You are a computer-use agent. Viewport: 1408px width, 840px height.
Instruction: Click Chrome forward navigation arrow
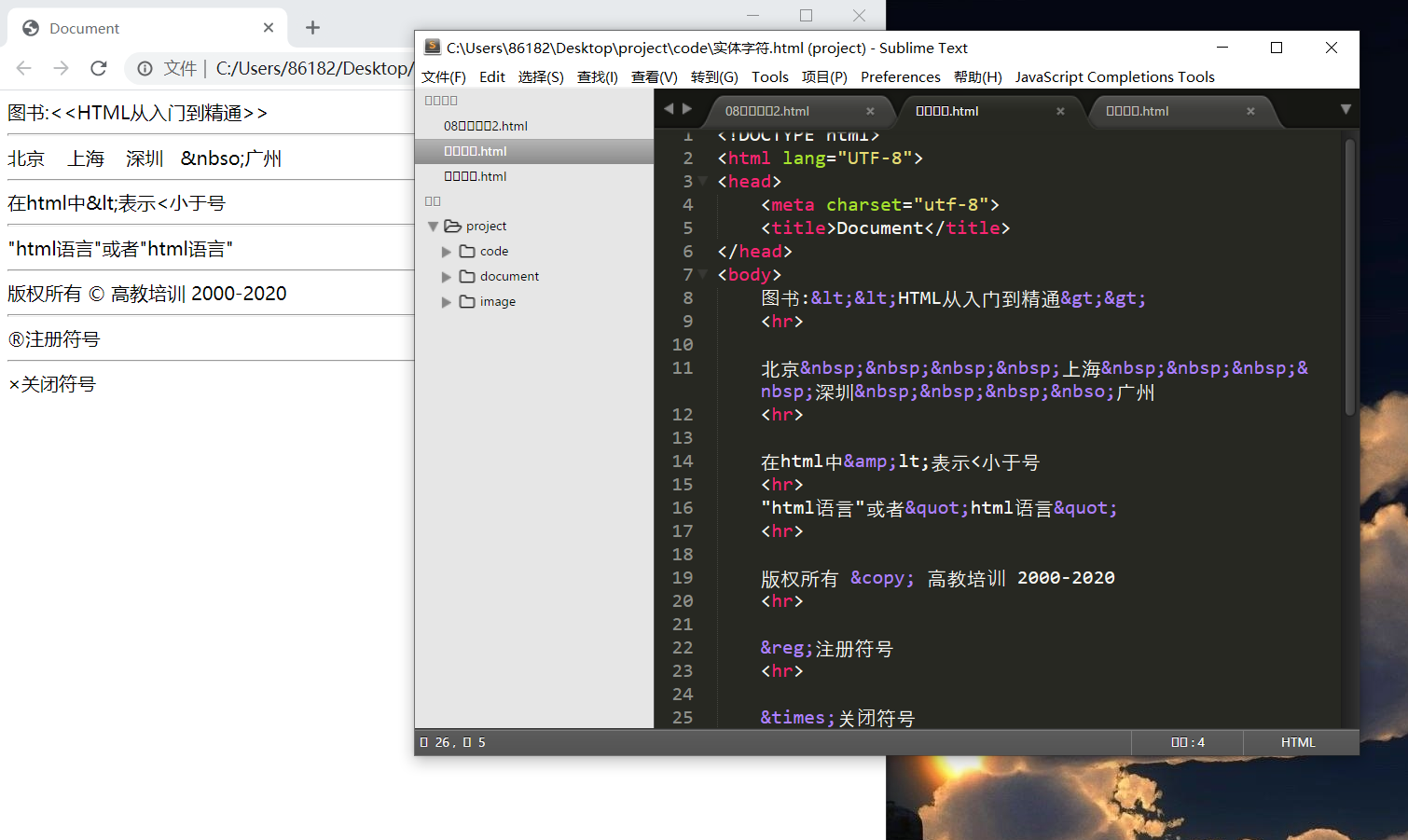pyautogui.click(x=61, y=68)
